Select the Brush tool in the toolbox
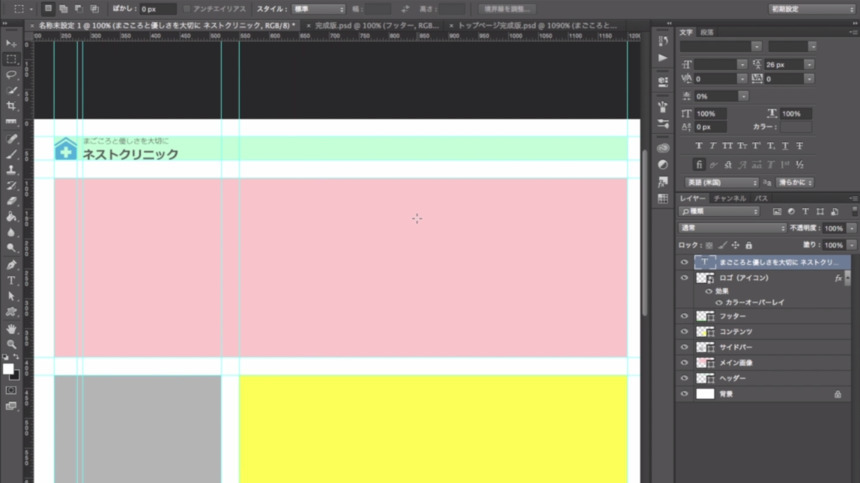Viewport: 860px width, 483px height. click(11, 155)
